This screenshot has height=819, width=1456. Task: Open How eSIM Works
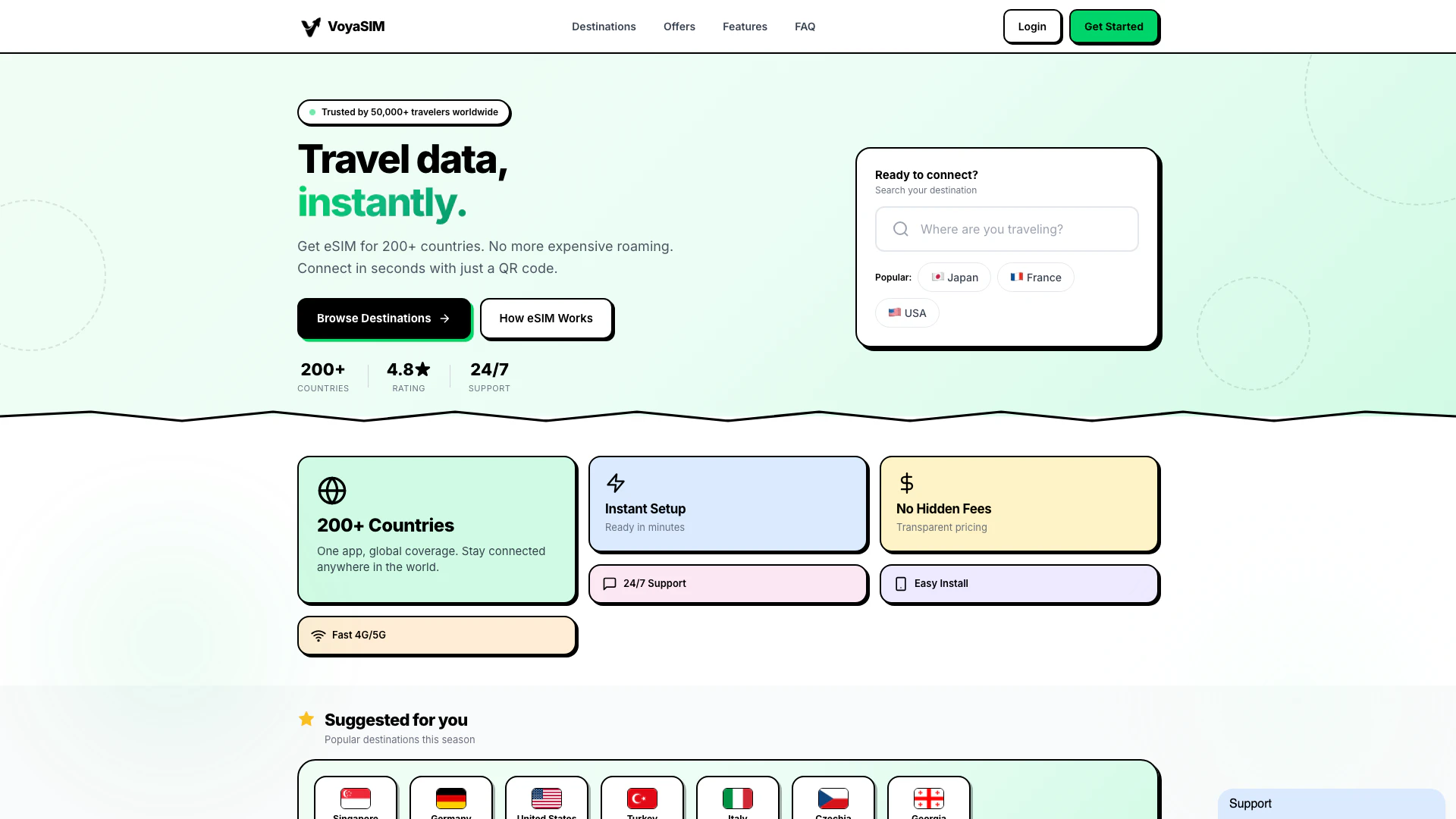point(546,318)
